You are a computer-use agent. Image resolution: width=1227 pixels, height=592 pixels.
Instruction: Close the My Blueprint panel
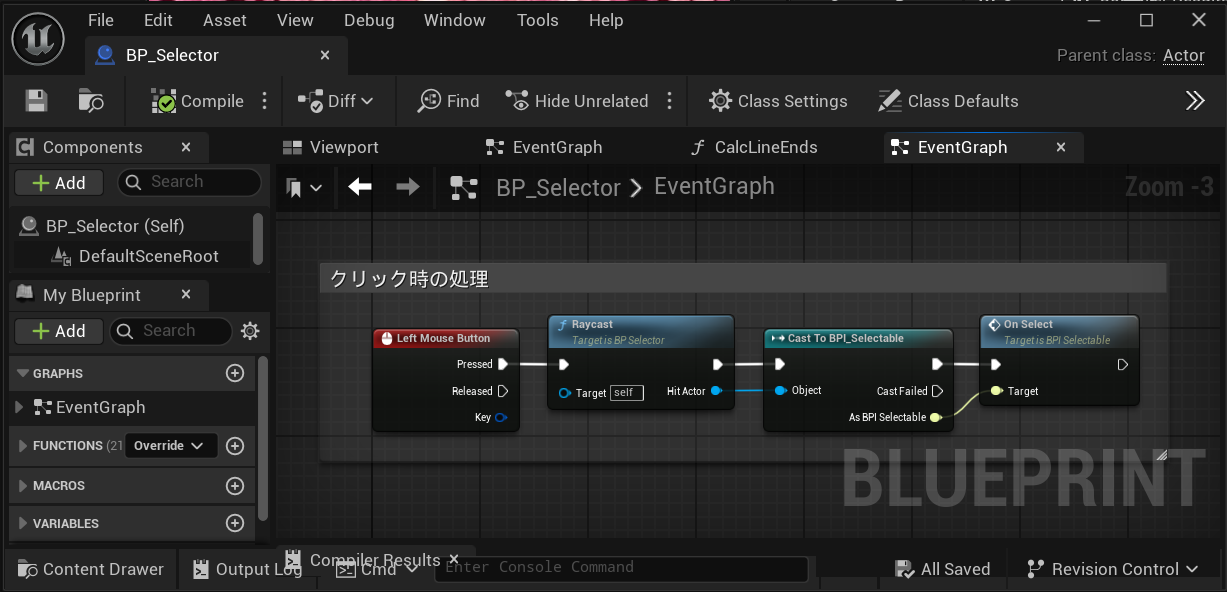tap(186, 295)
